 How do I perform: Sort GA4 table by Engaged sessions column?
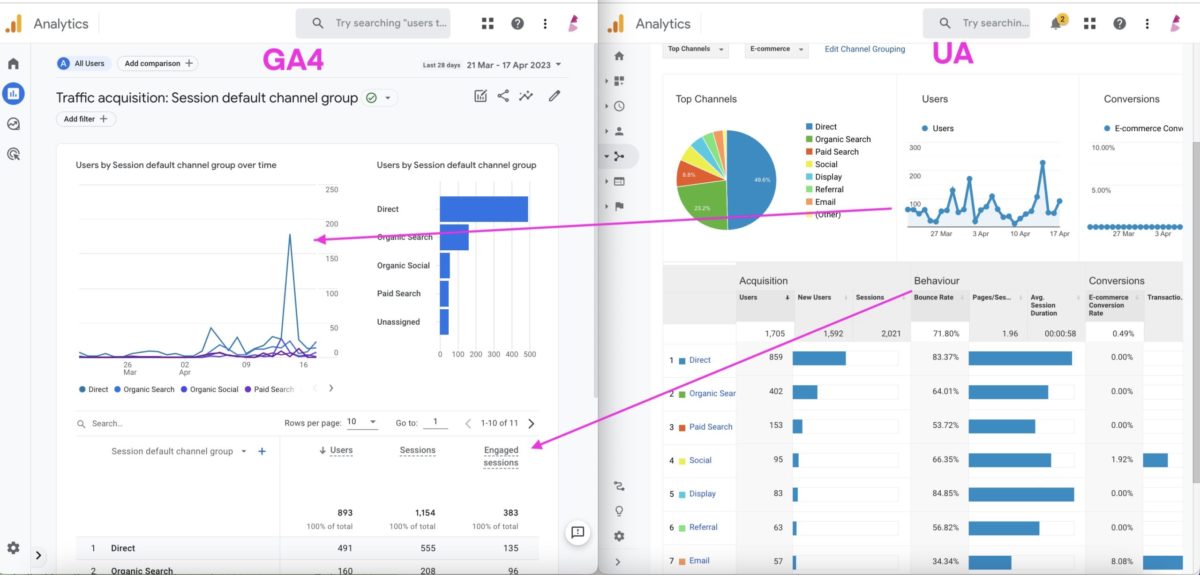coord(500,456)
